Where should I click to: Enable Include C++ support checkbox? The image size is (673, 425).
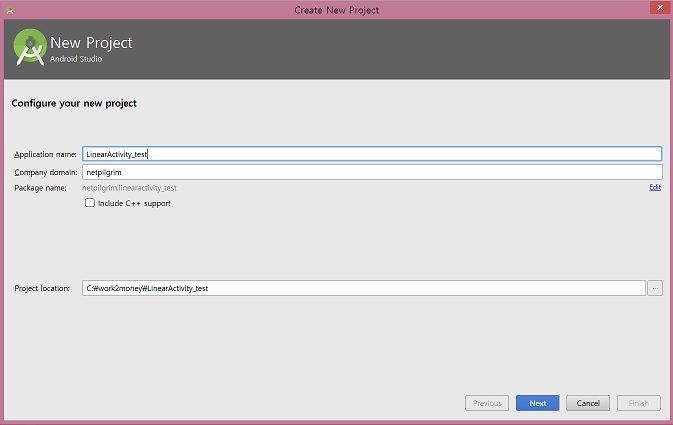pyautogui.click(x=90, y=203)
